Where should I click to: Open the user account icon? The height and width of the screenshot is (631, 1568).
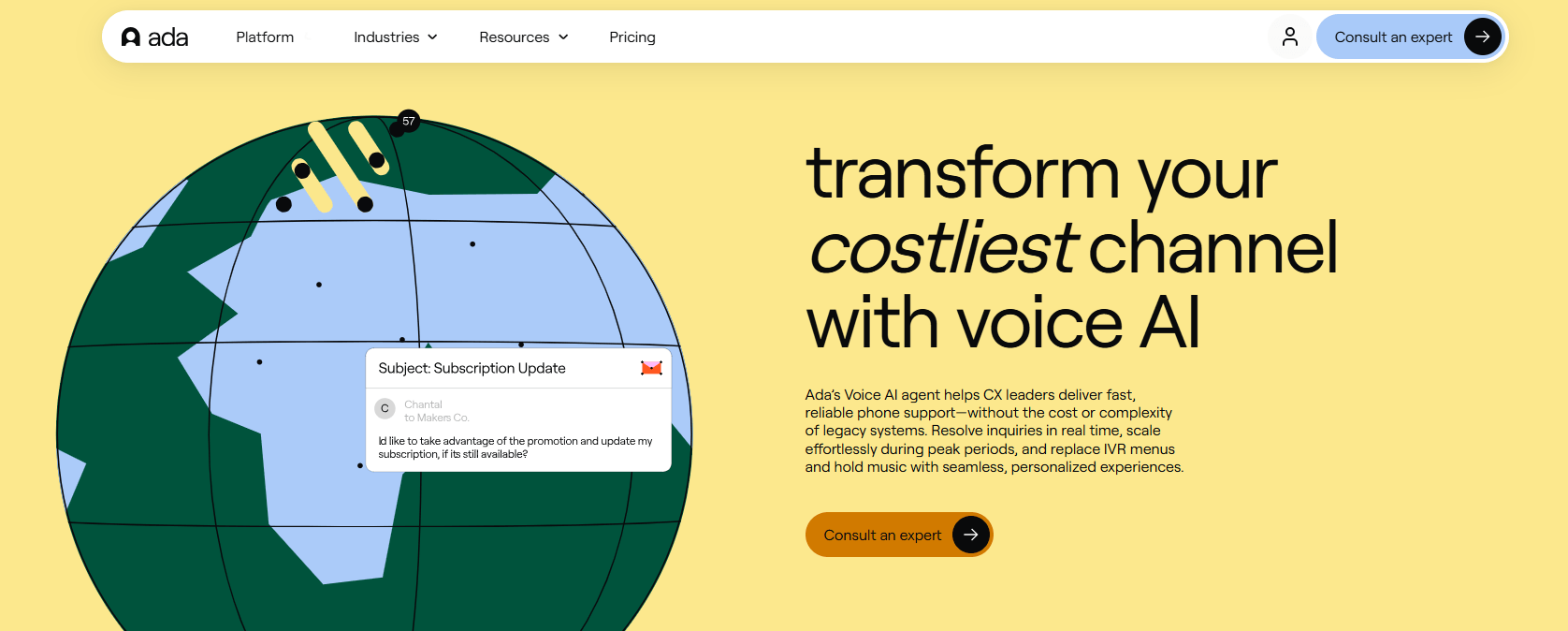coord(1290,37)
